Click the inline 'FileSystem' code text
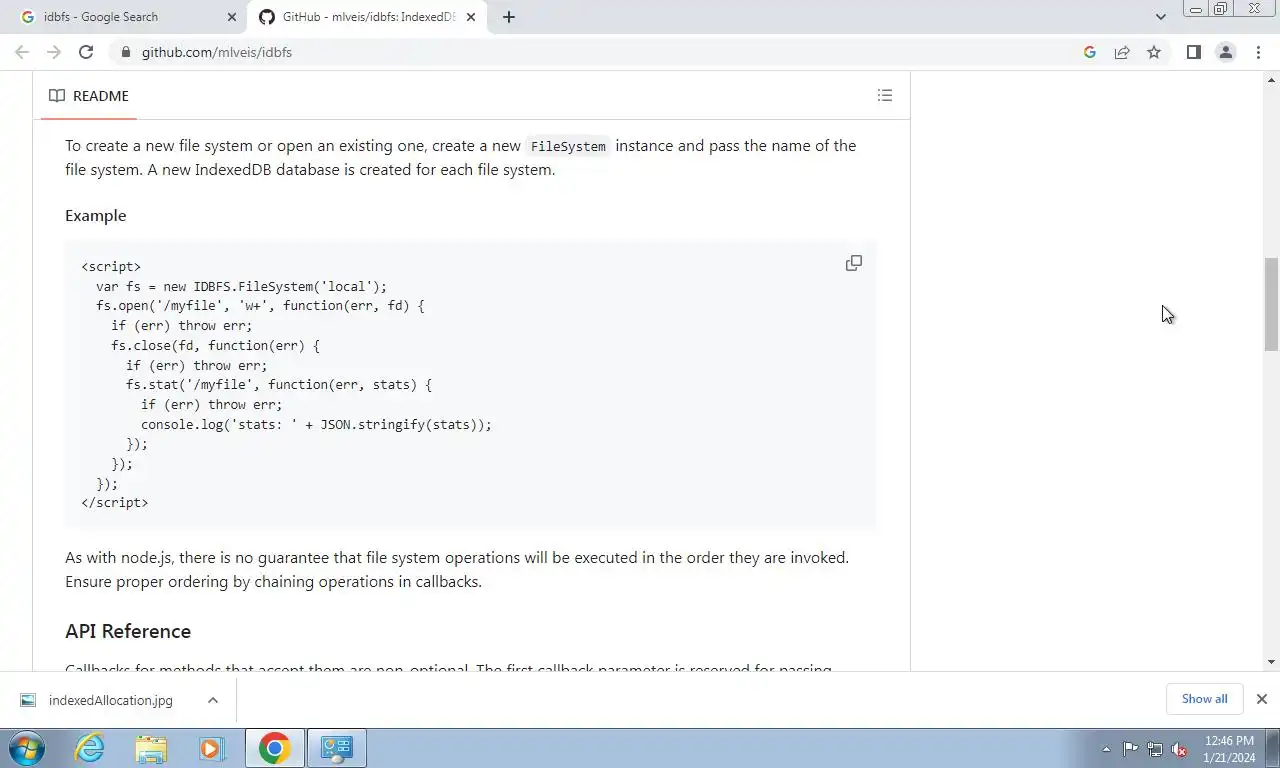The height and width of the screenshot is (768, 1280). point(568,146)
